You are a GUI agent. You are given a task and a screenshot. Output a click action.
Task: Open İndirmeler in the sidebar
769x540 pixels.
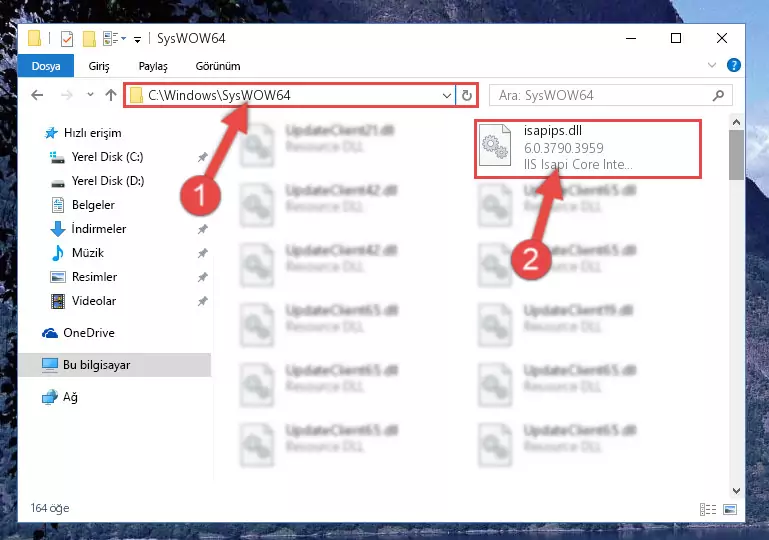[99, 229]
